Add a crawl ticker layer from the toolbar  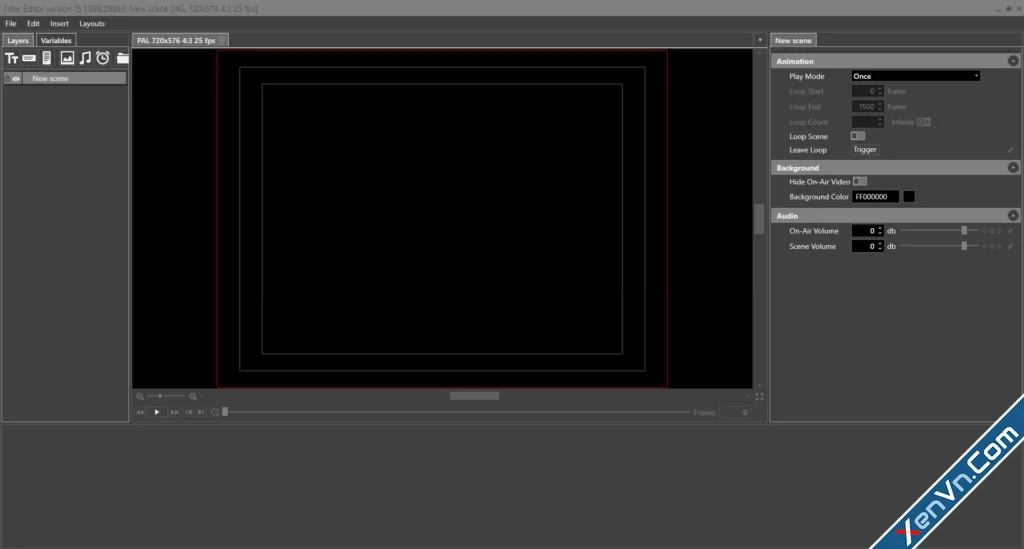tap(29, 58)
